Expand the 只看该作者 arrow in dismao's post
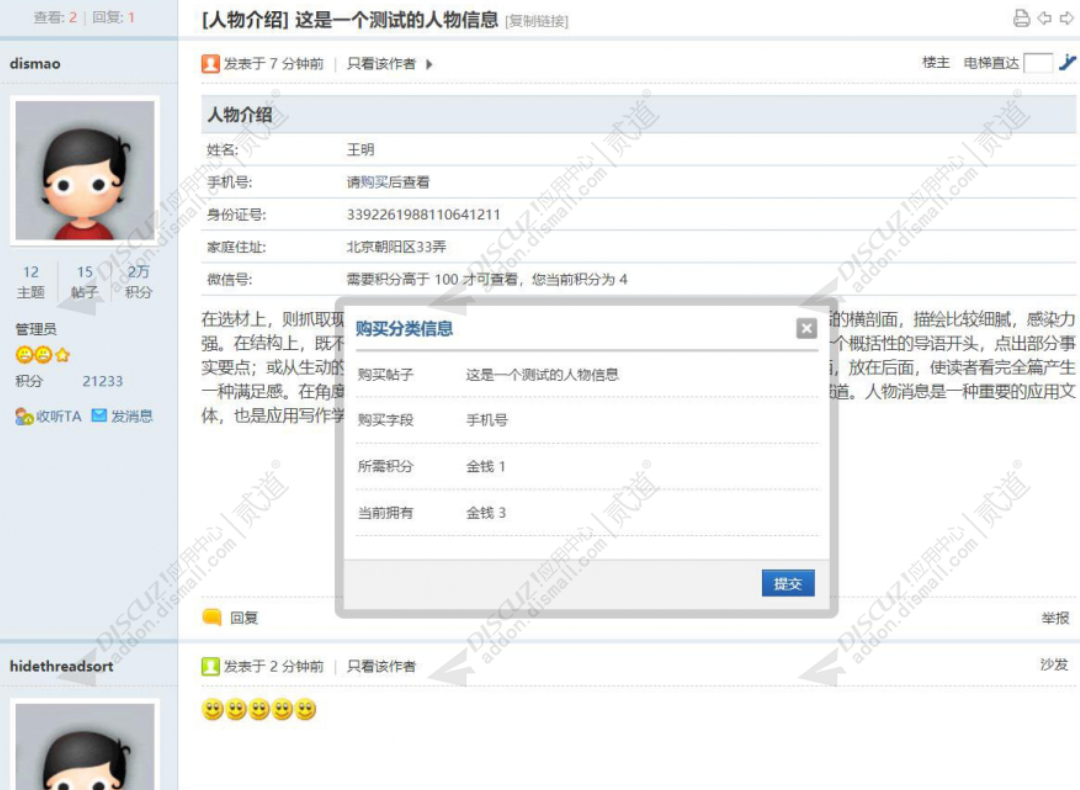Screen dimensions: 1080x790 point(429,64)
